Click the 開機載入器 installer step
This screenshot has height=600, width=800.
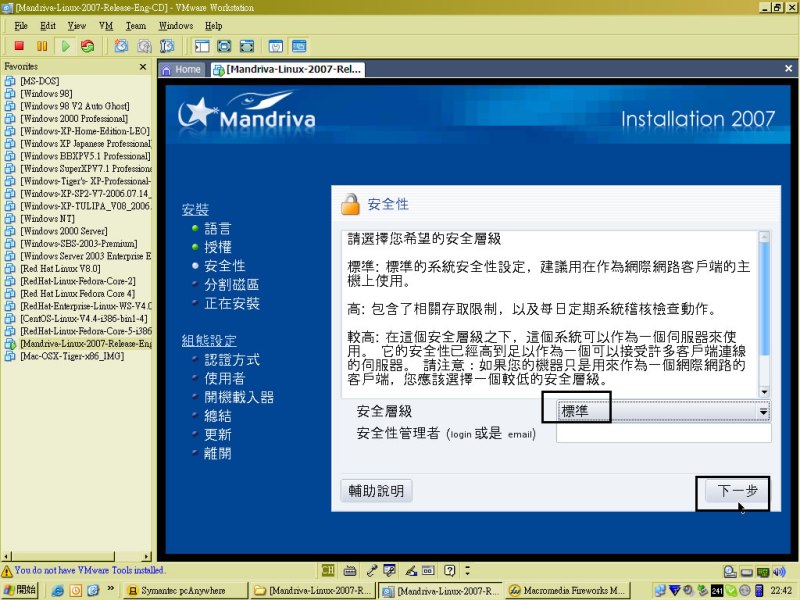(239, 397)
